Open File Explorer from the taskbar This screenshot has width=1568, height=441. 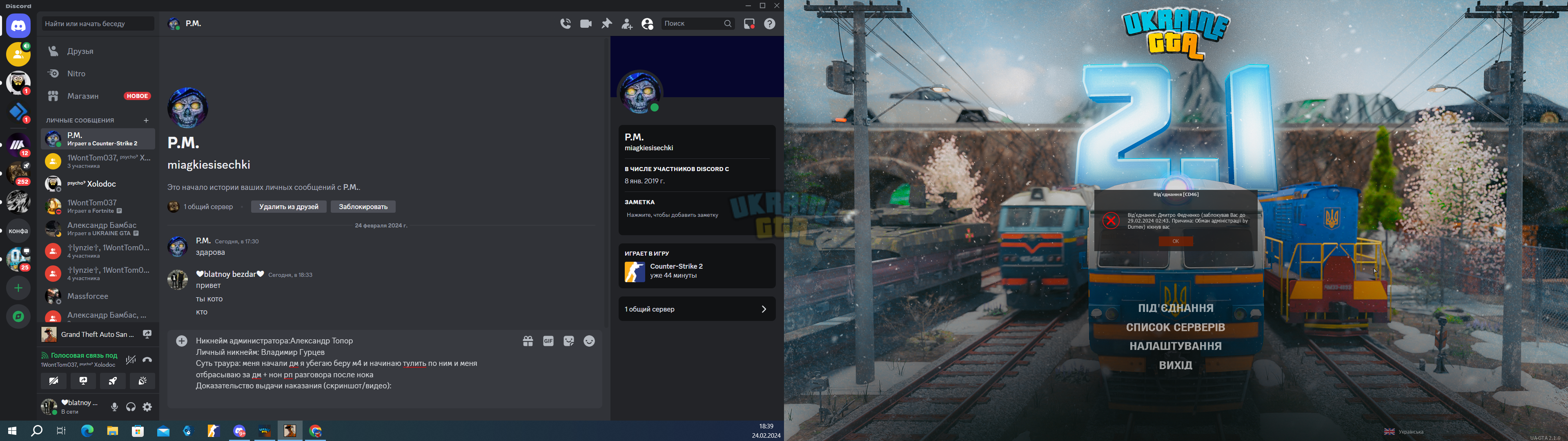(113, 431)
